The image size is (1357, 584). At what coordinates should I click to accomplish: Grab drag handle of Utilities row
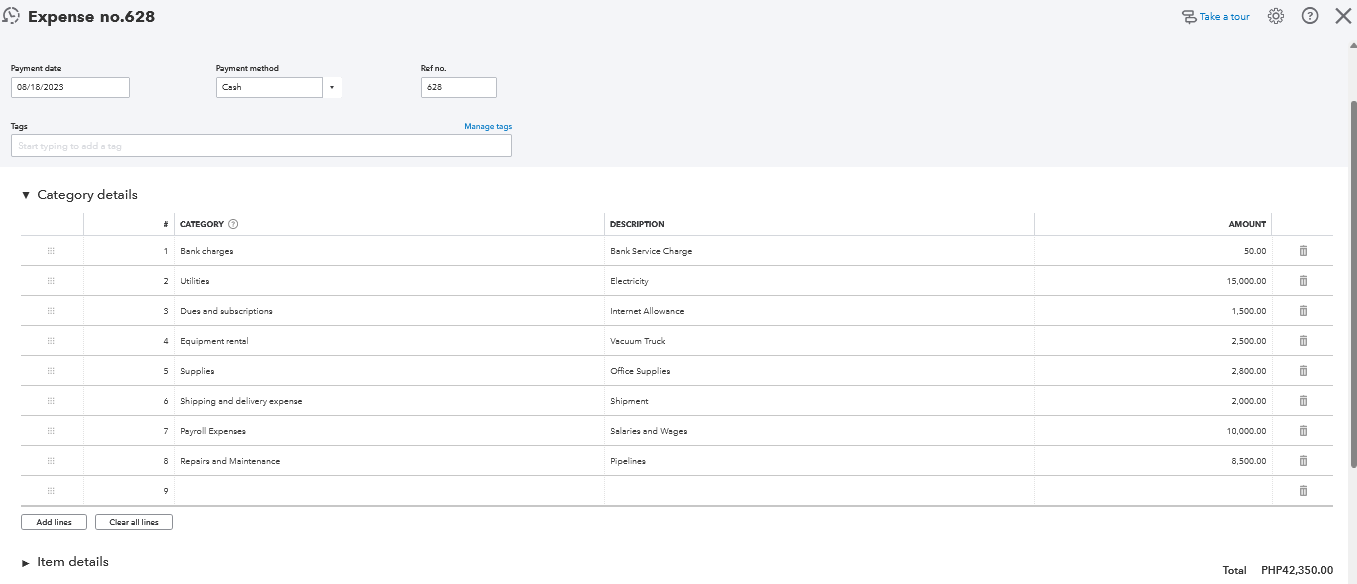point(51,281)
